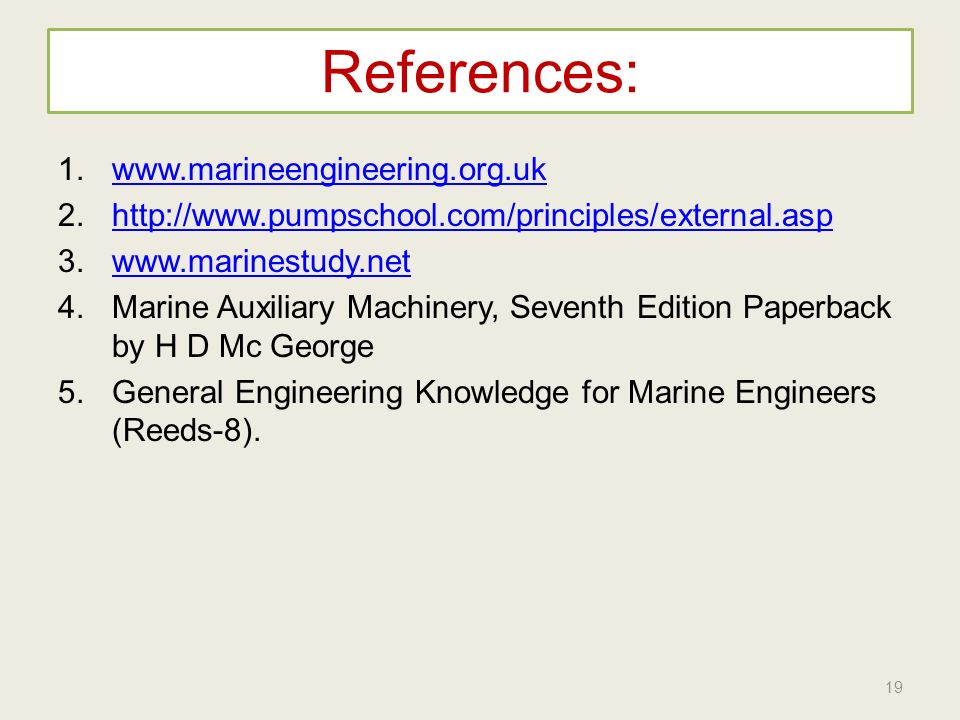The image size is (960, 720).
Task: Click the words Marine Engineers ending reference five
Action: (x=752, y=393)
